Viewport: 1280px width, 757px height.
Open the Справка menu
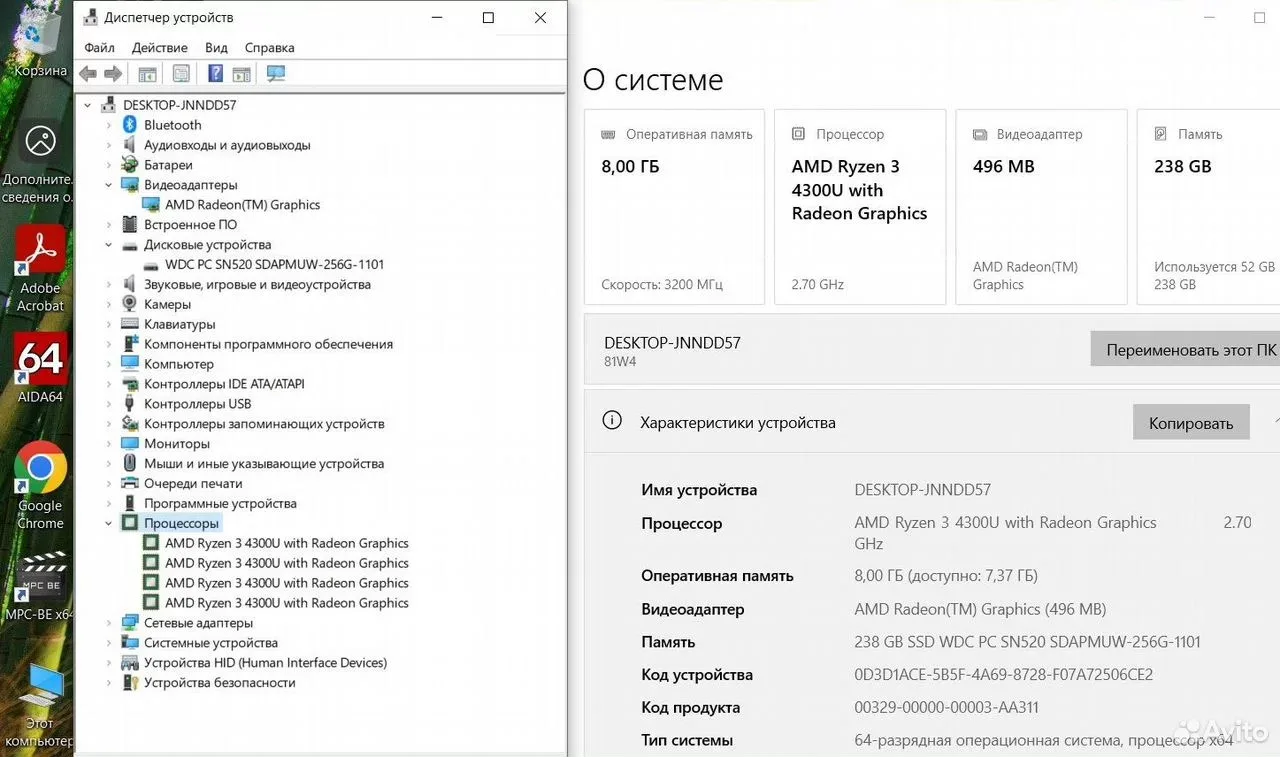click(x=270, y=47)
